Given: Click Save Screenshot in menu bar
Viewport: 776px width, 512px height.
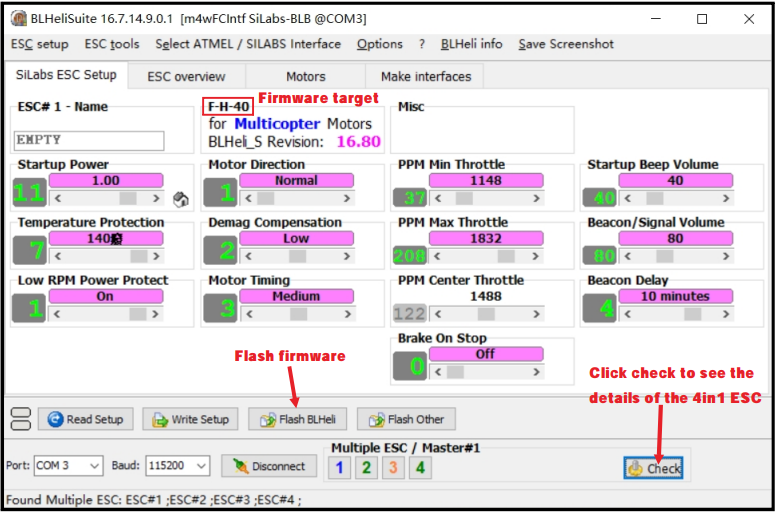Looking at the screenshot, I should click(x=565, y=44).
